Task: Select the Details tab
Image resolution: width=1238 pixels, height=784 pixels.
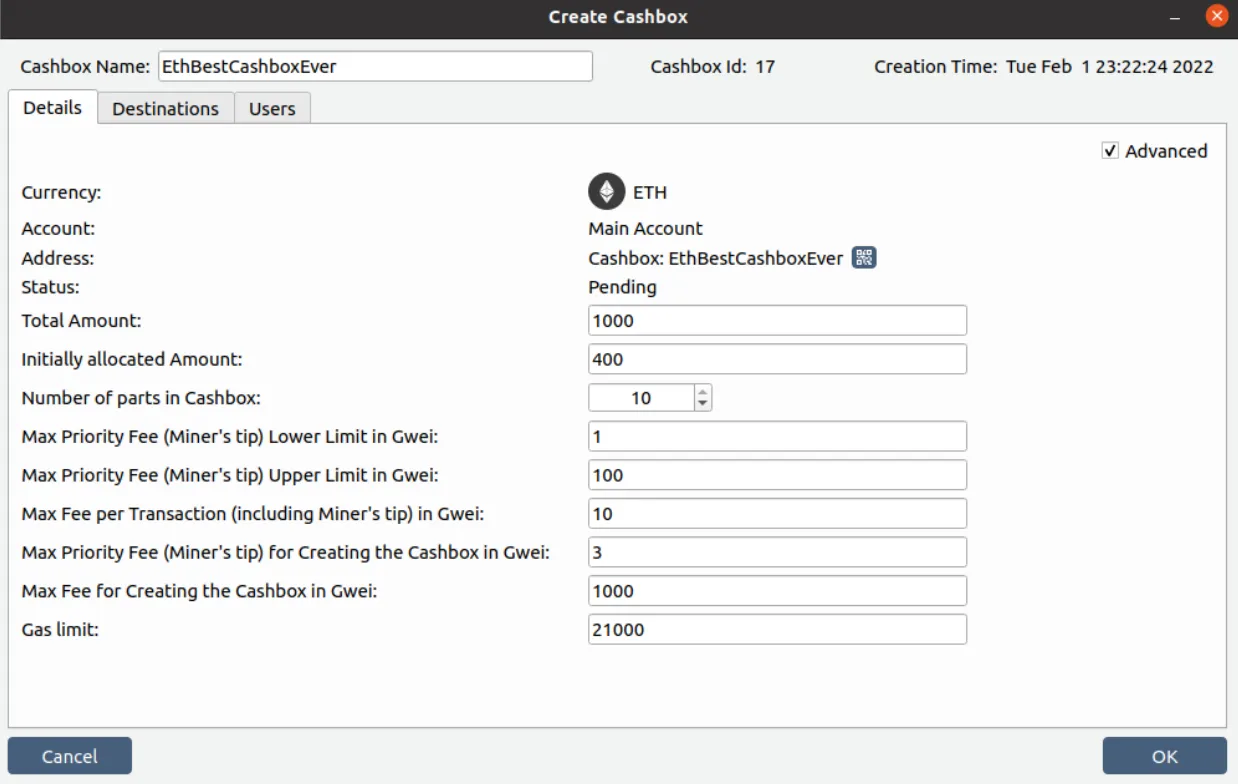Action: click(x=52, y=107)
